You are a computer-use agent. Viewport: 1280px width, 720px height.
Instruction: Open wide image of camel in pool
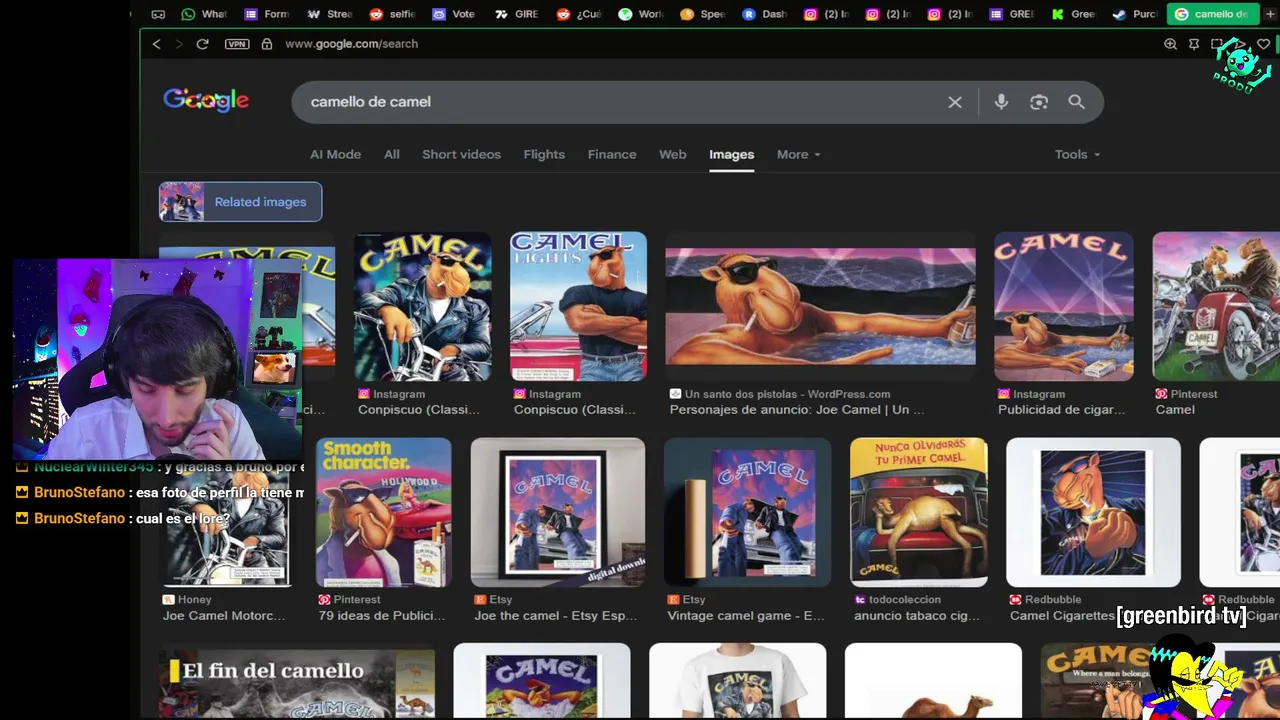tap(820, 307)
